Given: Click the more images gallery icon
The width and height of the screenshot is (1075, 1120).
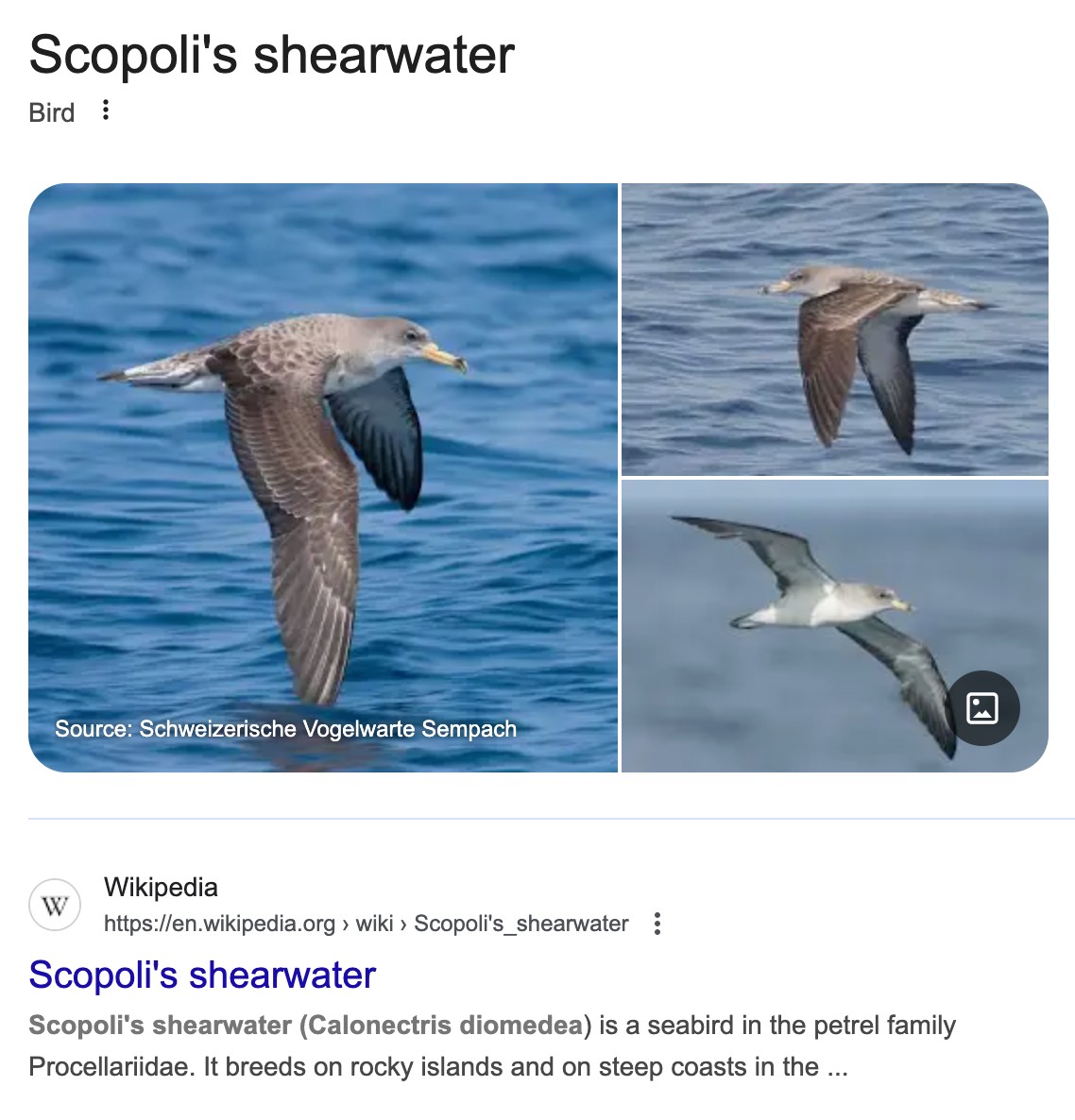Looking at the screenshot, I should (x=982, y=708).
